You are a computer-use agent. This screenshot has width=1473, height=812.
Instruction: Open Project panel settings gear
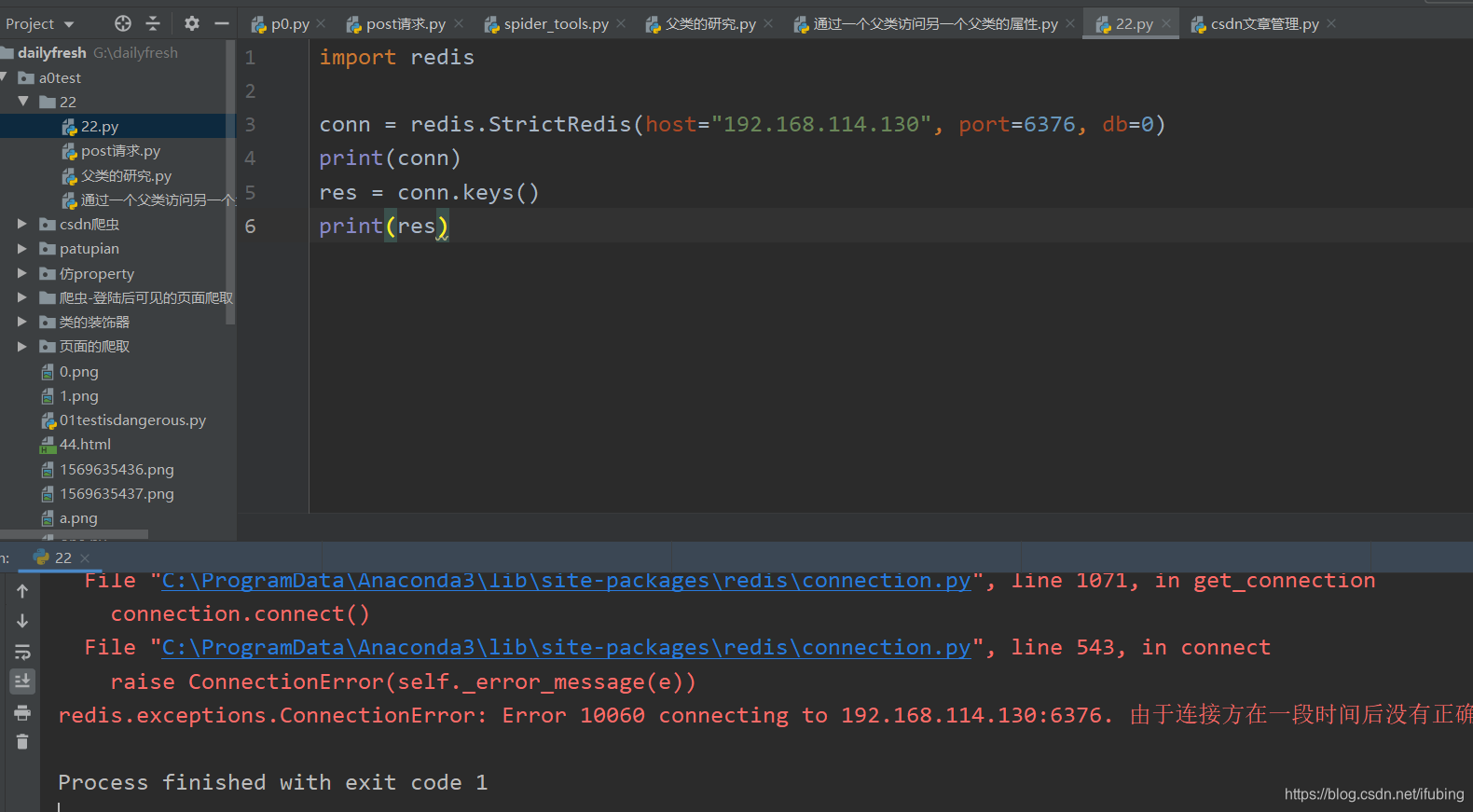pyautogui.click(x=192, y=23)
